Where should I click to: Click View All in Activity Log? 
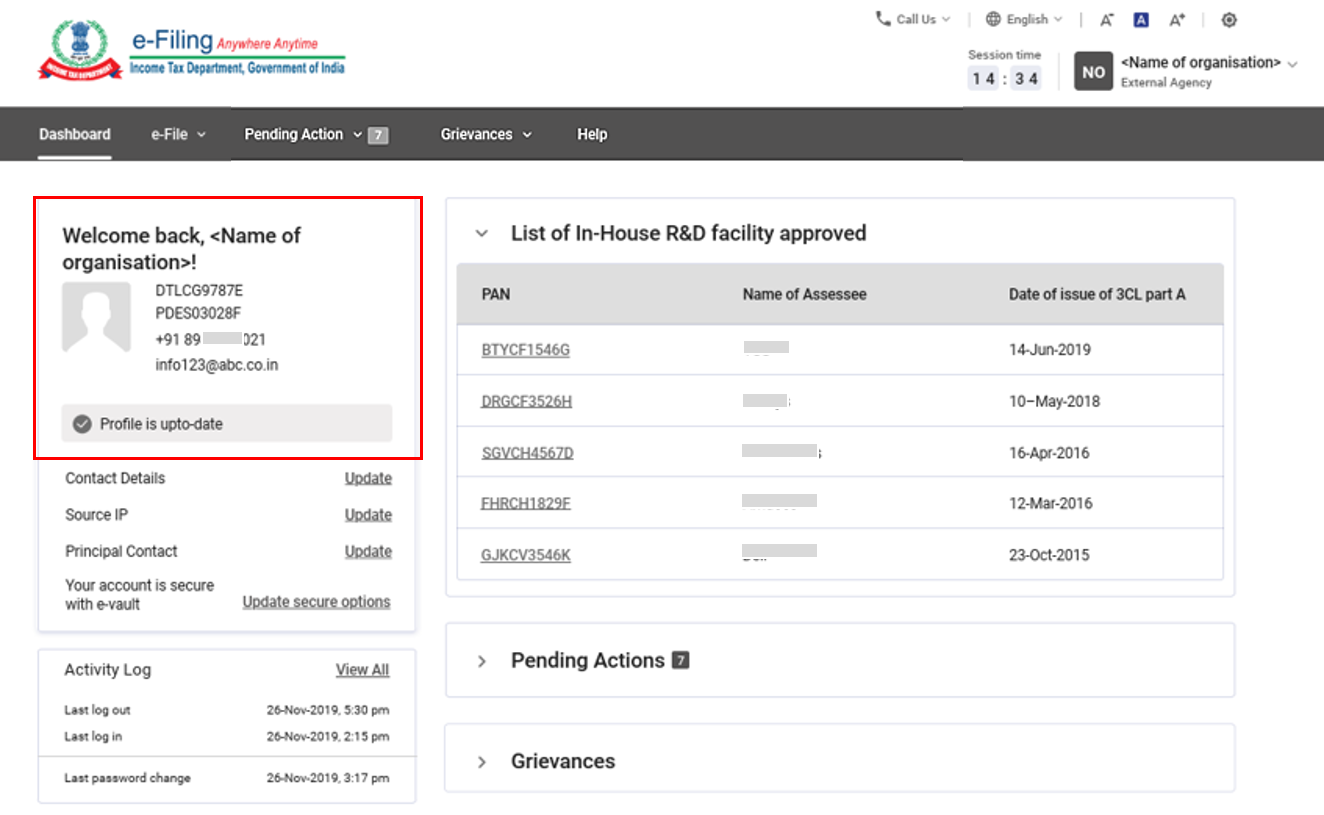[x=362, y=670]
